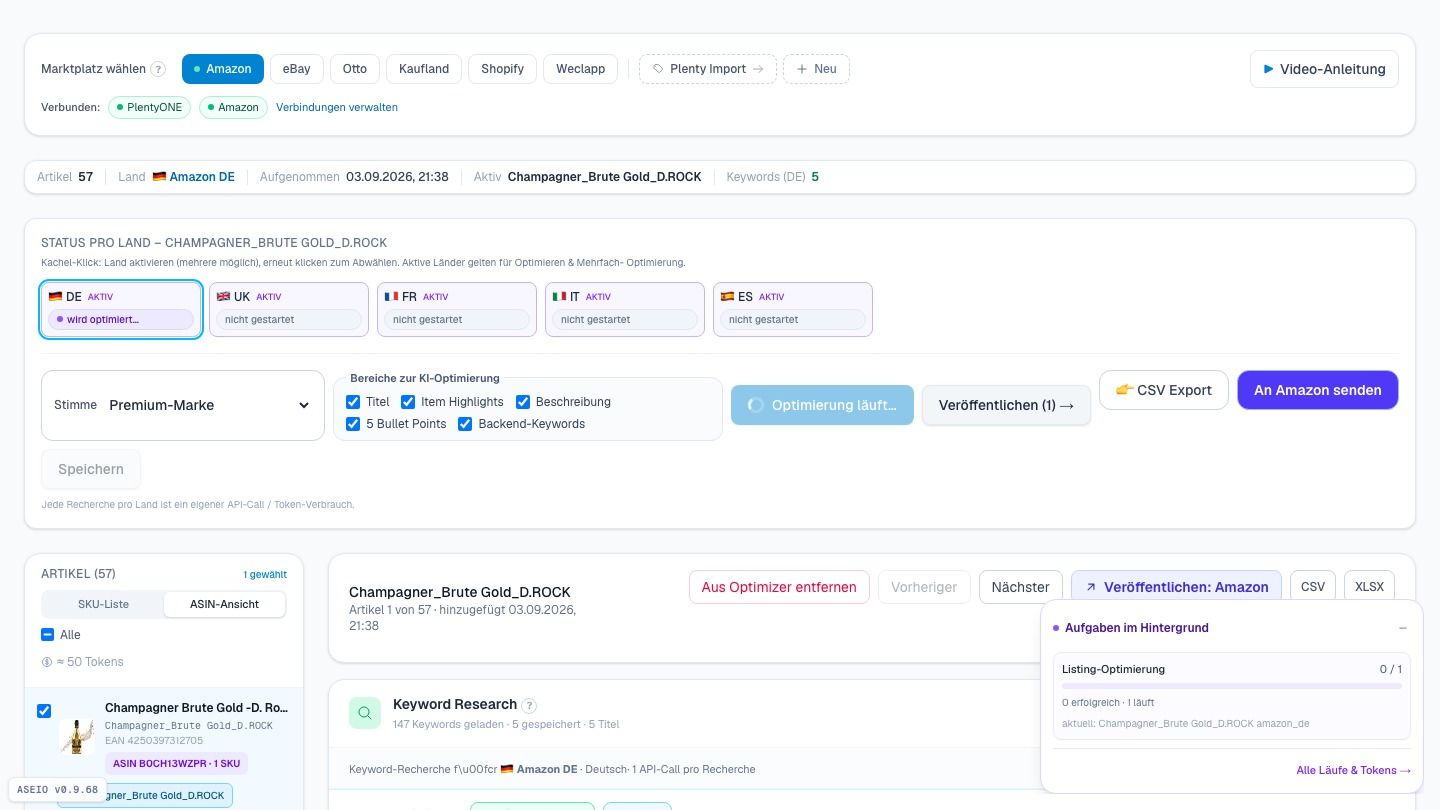
Task: Click the Amazon connected badge
Action: coord(233,107)
